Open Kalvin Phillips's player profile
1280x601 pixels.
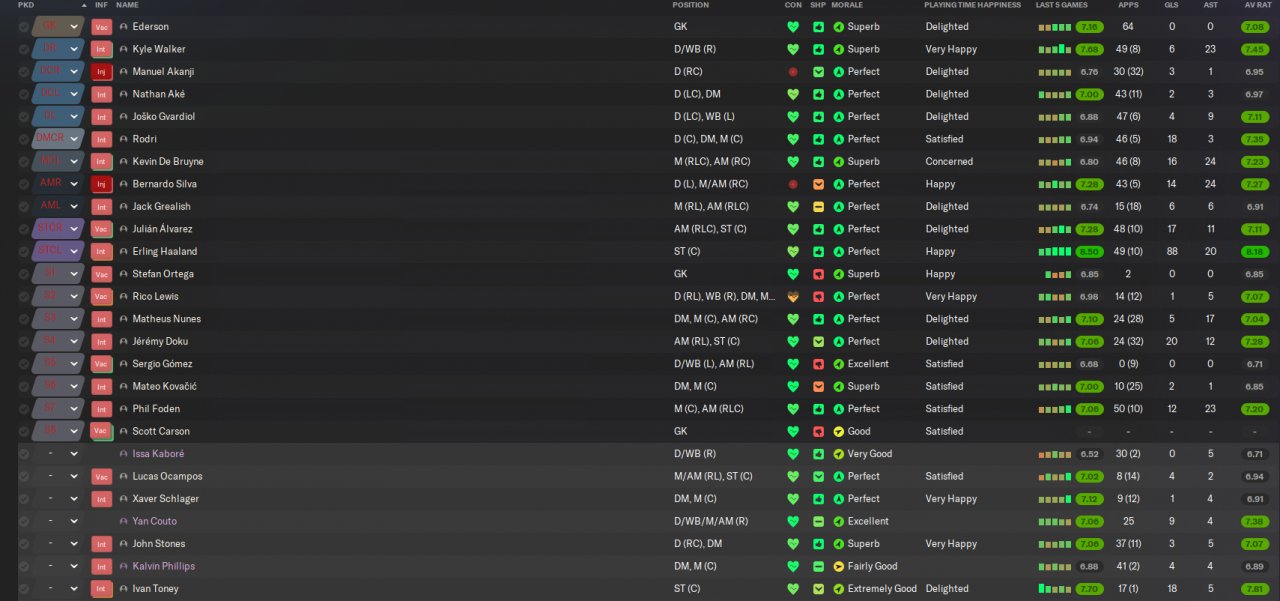(164, 567)
